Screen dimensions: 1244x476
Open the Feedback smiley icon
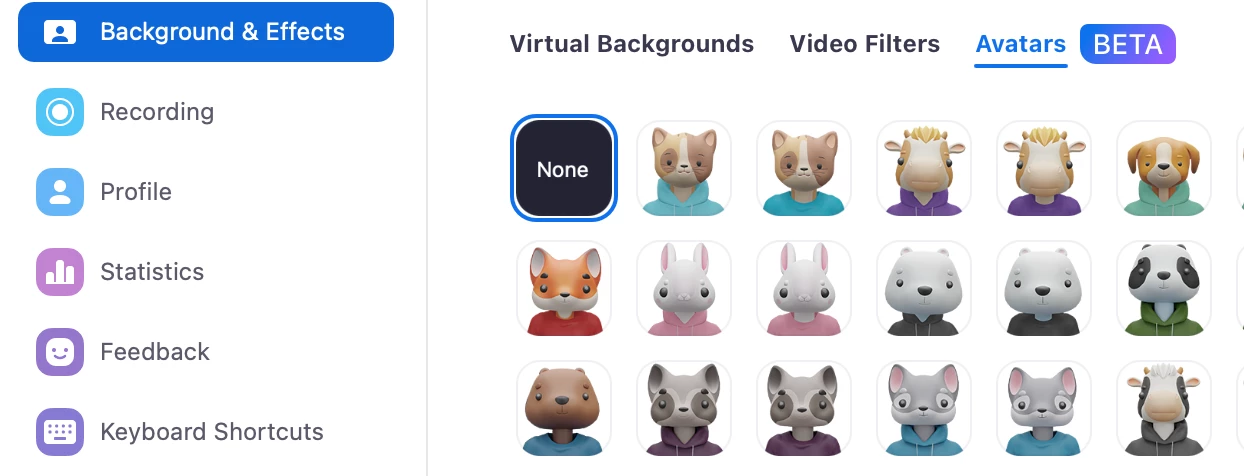pyautogui.click(x=60, y=352)
